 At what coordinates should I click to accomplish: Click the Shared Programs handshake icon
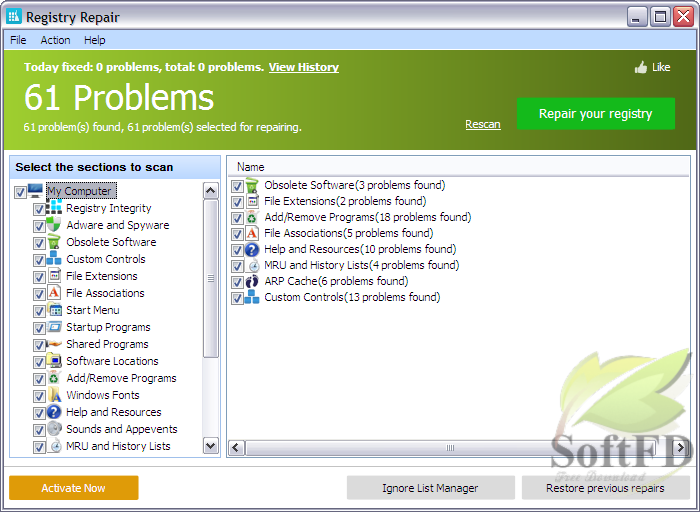(x=54, y=343)
